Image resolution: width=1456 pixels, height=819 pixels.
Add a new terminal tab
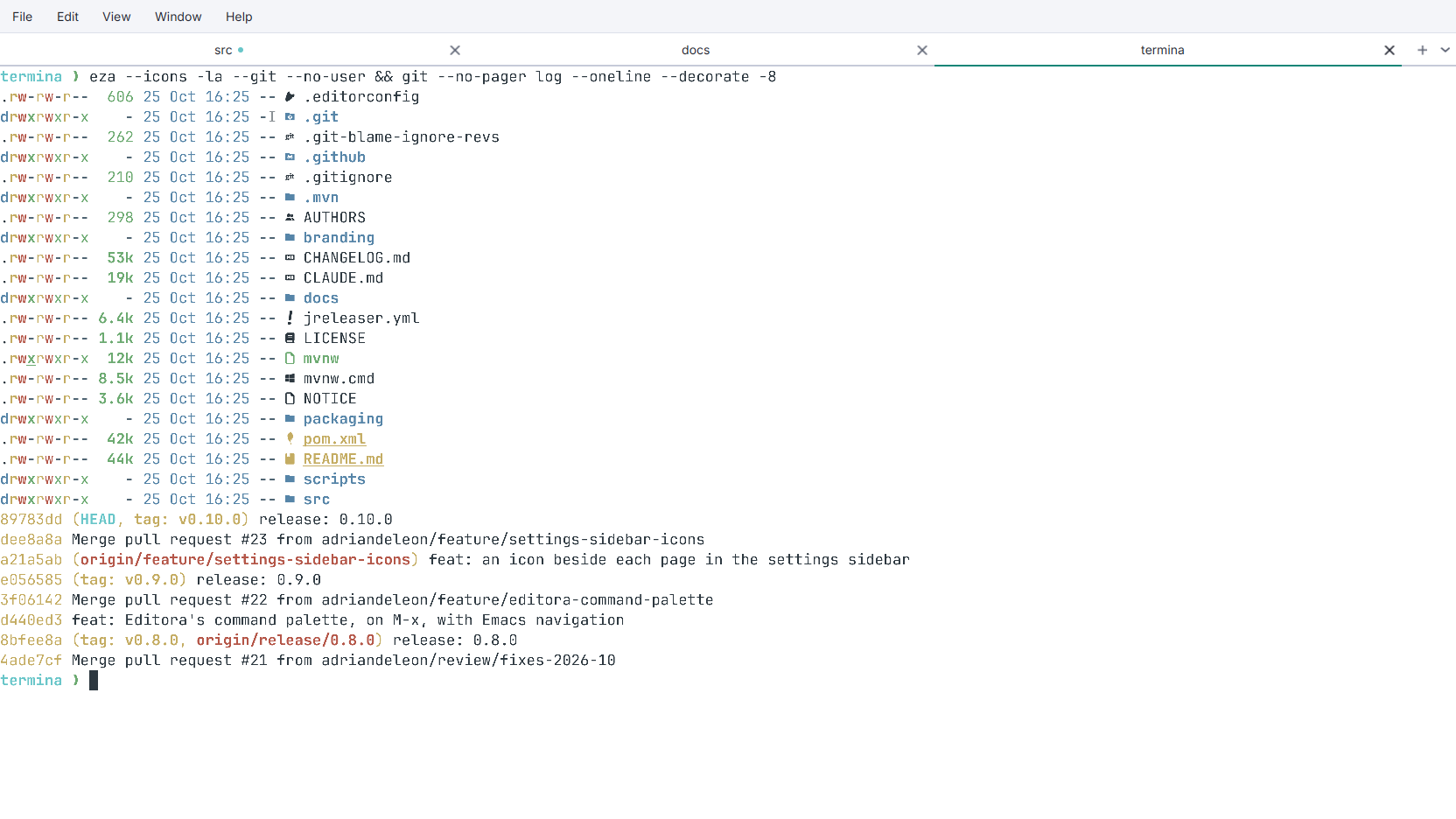click(1423, 50)
